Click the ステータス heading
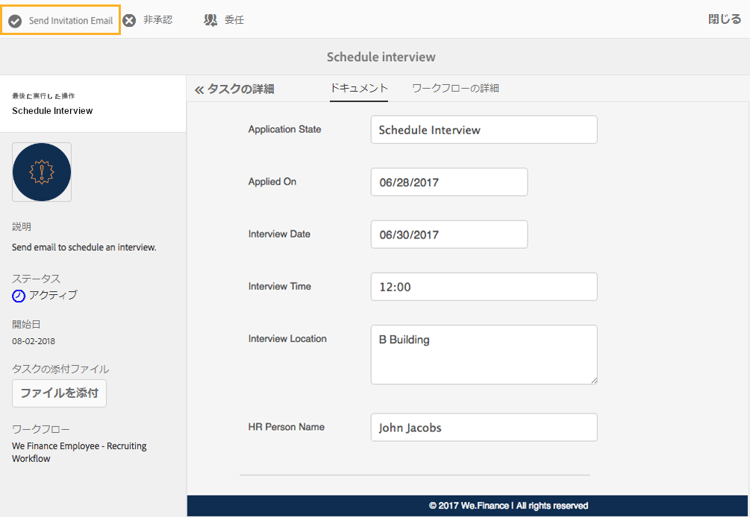The image size is (750, 517). coord(36,278)
